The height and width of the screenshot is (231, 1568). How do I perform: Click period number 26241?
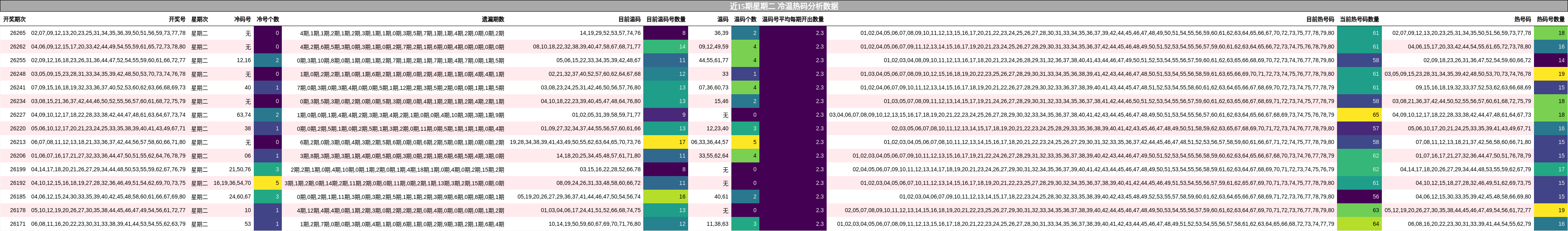[x=18, y=88]
